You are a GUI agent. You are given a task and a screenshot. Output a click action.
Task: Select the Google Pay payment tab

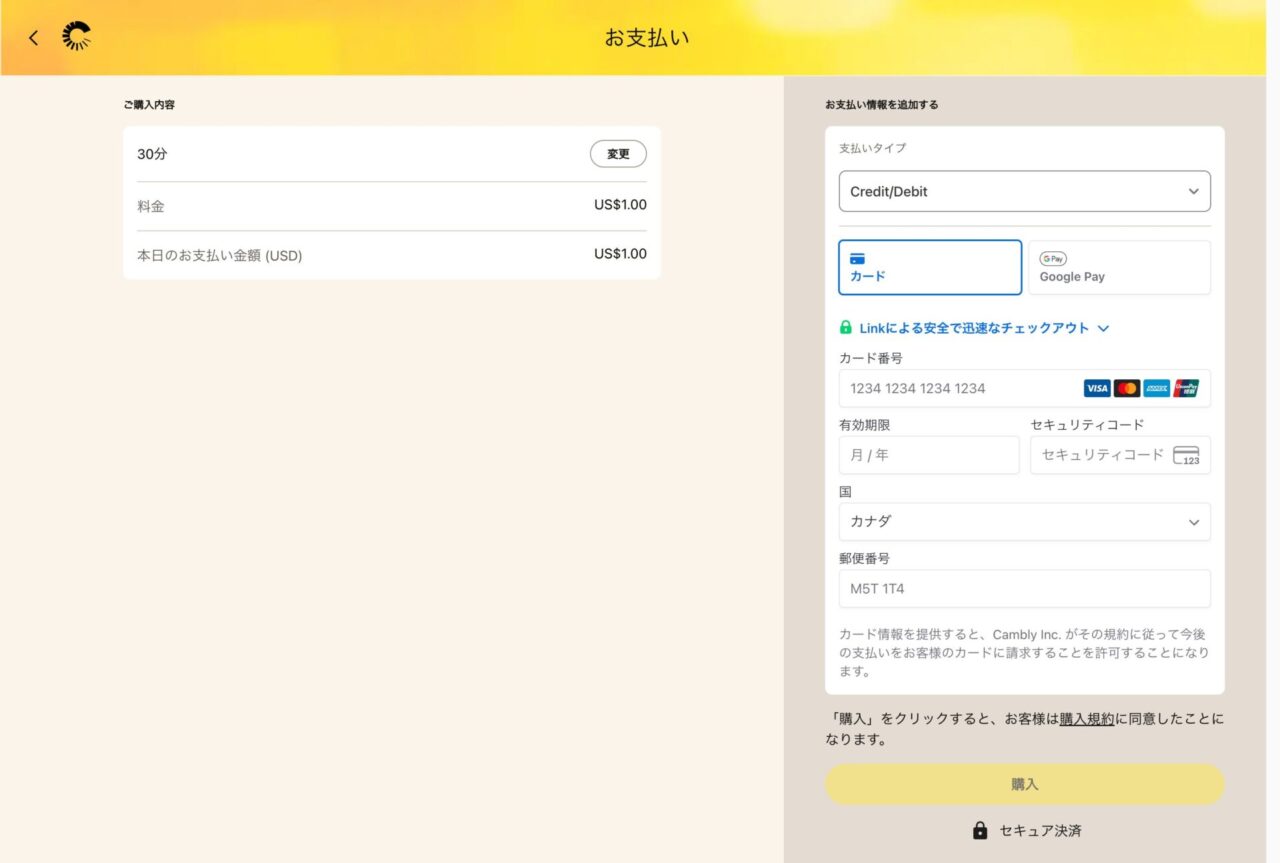[1119, 267]
